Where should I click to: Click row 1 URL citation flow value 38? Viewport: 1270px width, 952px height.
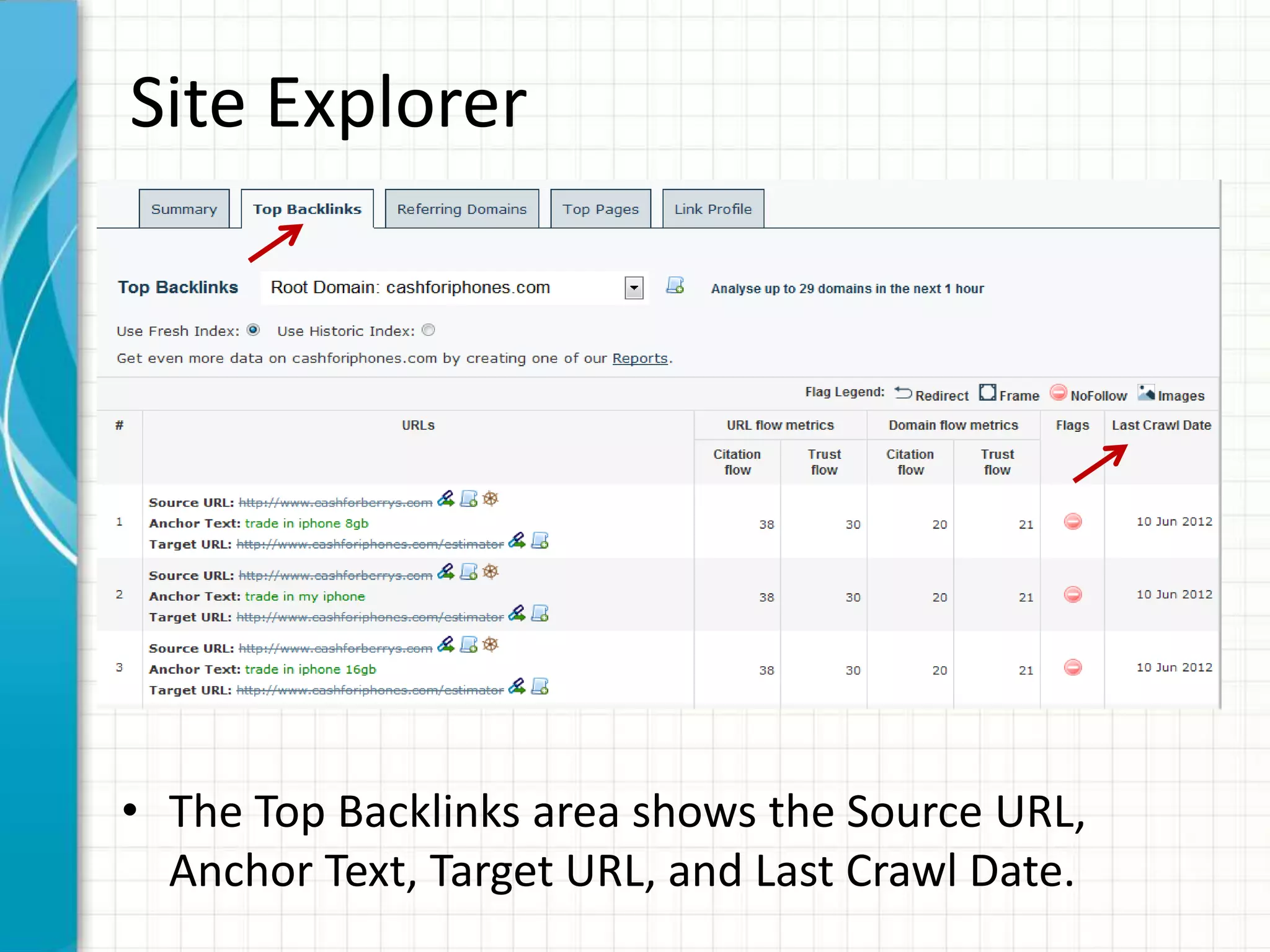pyautogui.click(x=766, y=525)
